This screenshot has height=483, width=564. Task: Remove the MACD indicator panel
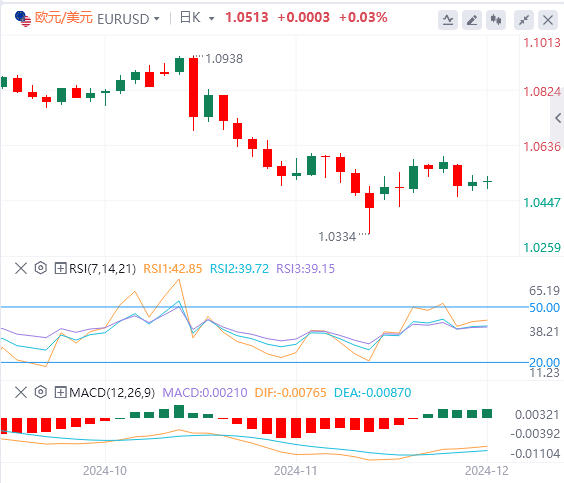tap(21, 392)
